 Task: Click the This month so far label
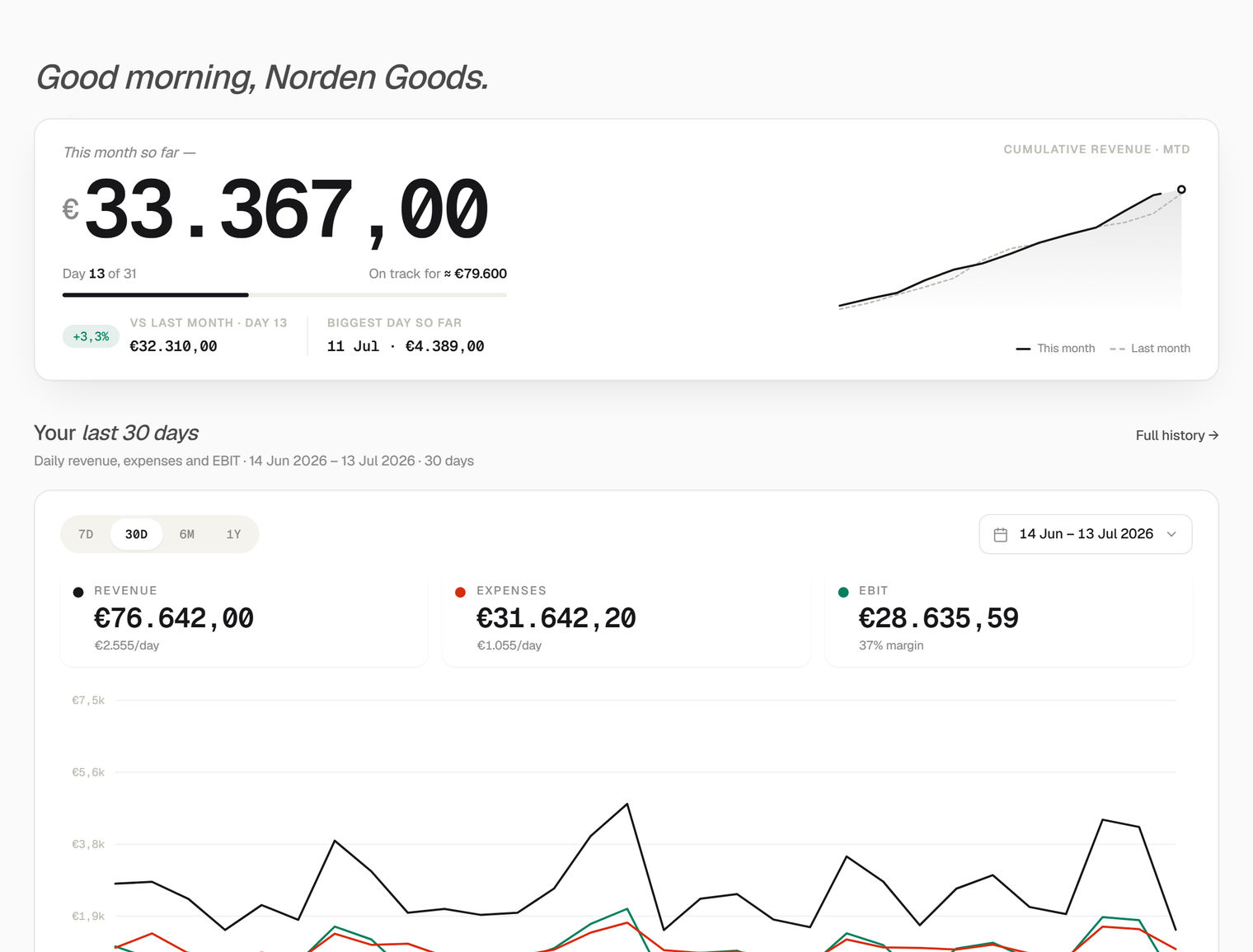[129, 152]
